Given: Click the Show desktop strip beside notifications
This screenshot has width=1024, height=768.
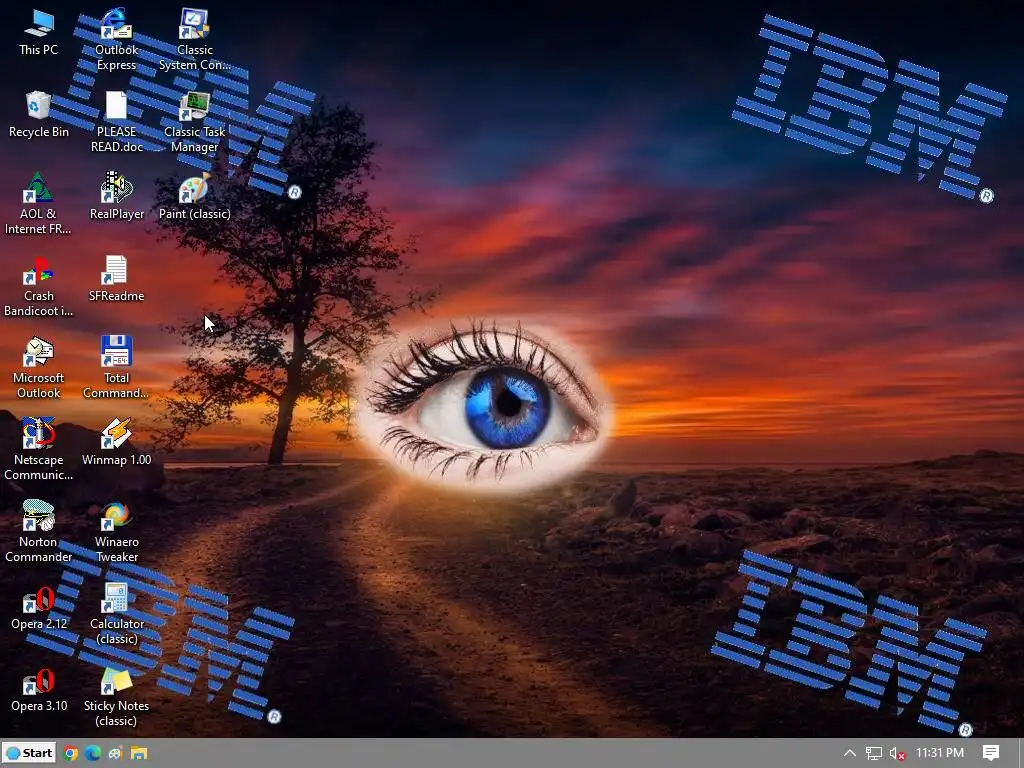Looking at the screenshot, I should [x=1021, y=753].
